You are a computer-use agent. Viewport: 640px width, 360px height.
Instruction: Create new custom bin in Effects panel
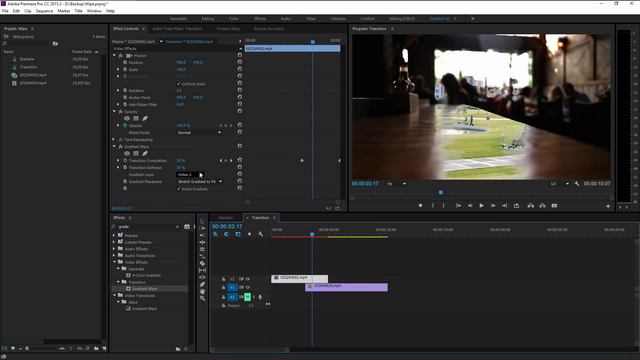(178, 349)
